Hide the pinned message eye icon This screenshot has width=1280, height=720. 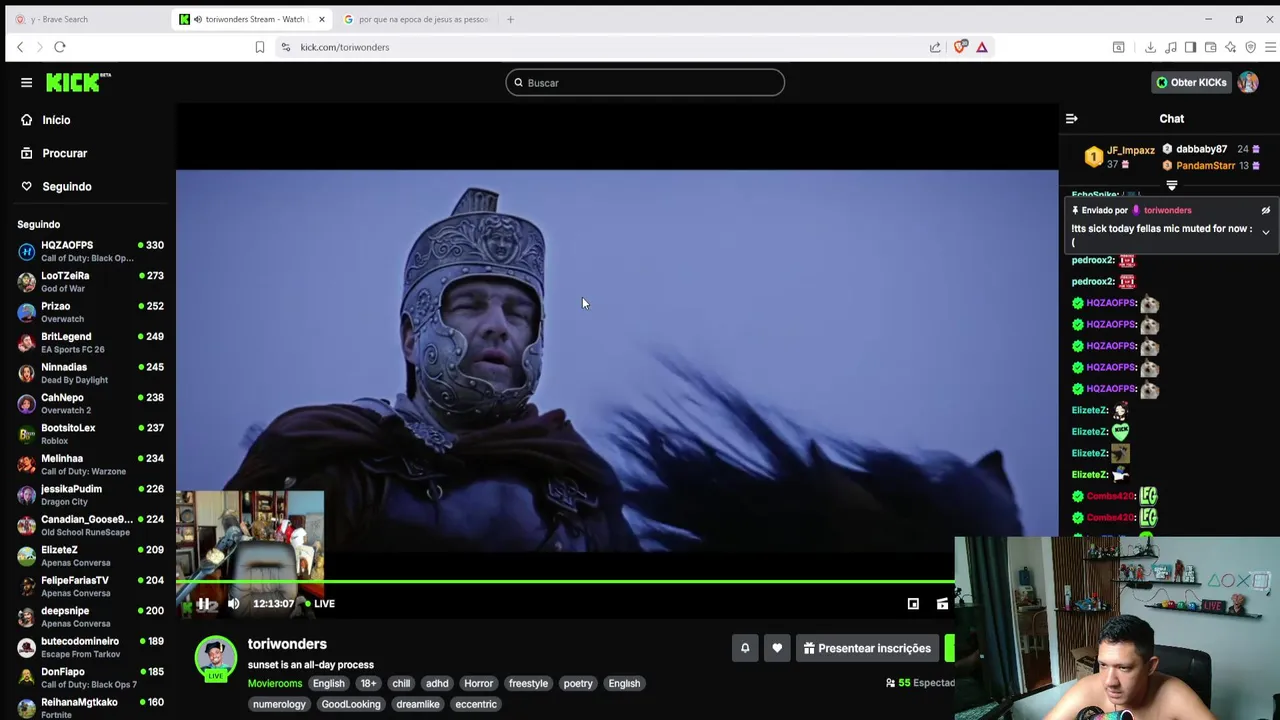(1265, 211)
